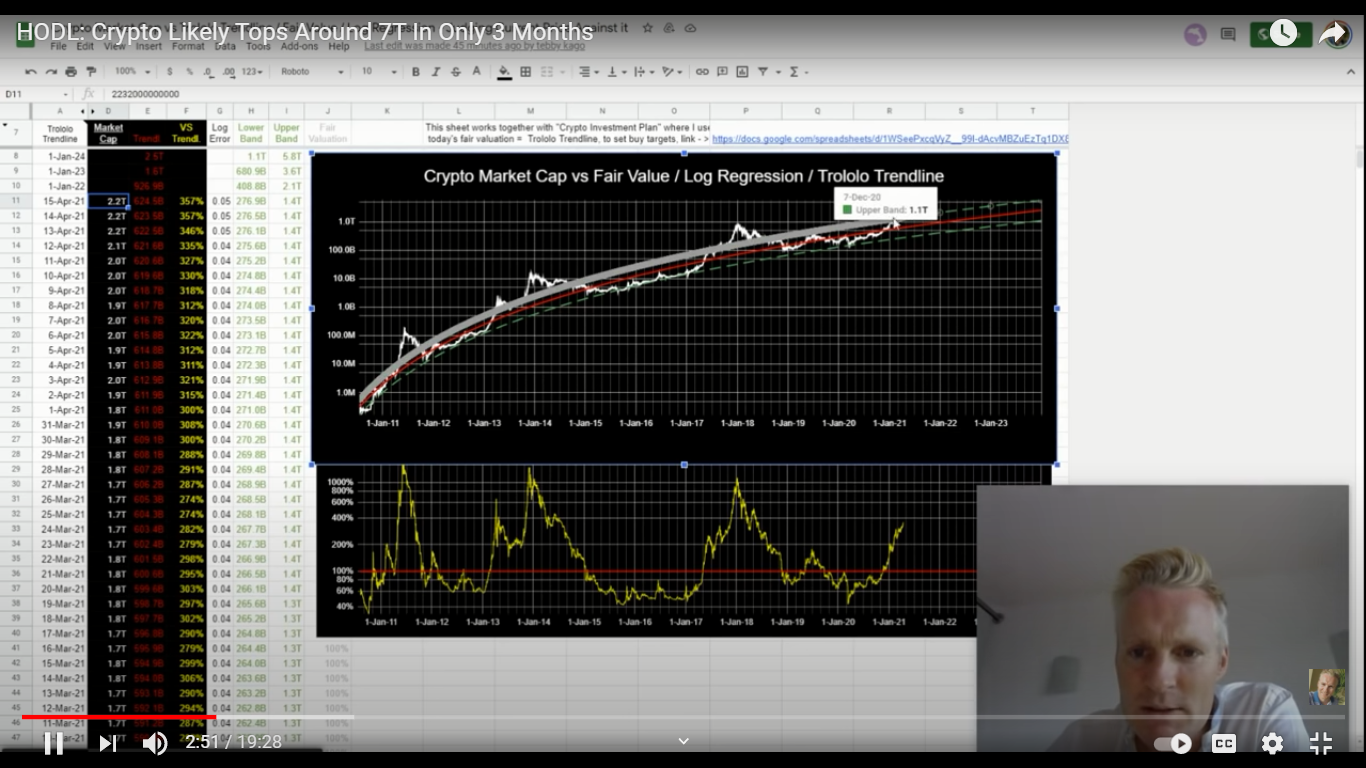
Task: Open the docs.google.com spreadsheet link
Action: pyautogui.click(x=890, y=139)
